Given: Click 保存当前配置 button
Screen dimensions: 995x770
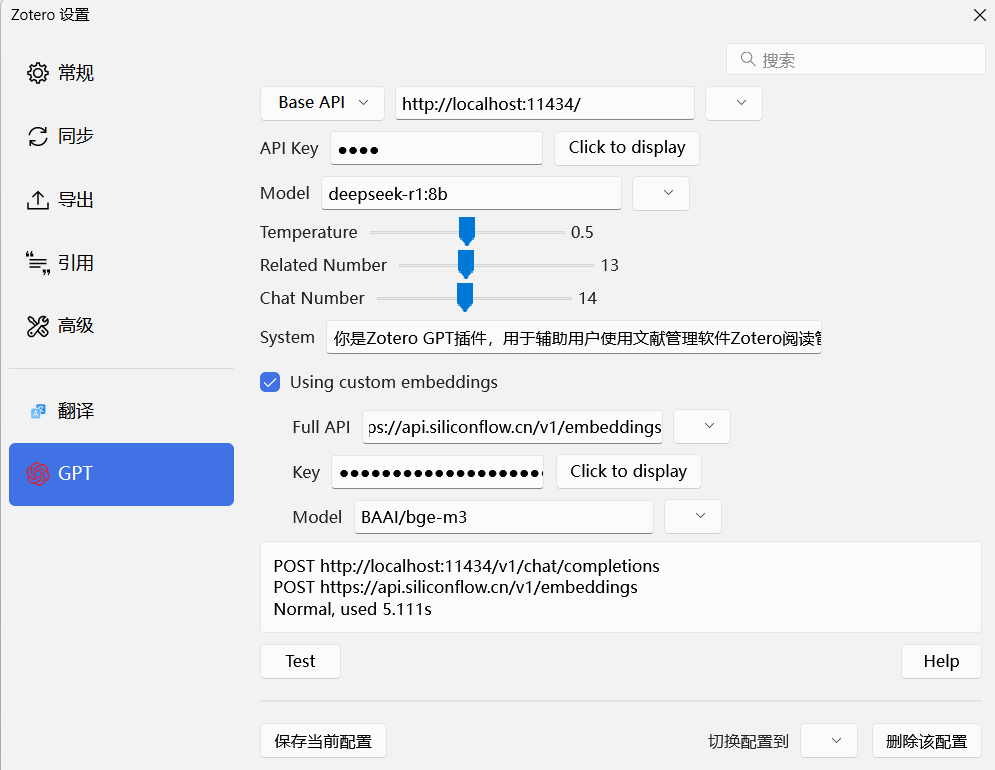Looking at the screenshot, I should pos(323,741).
